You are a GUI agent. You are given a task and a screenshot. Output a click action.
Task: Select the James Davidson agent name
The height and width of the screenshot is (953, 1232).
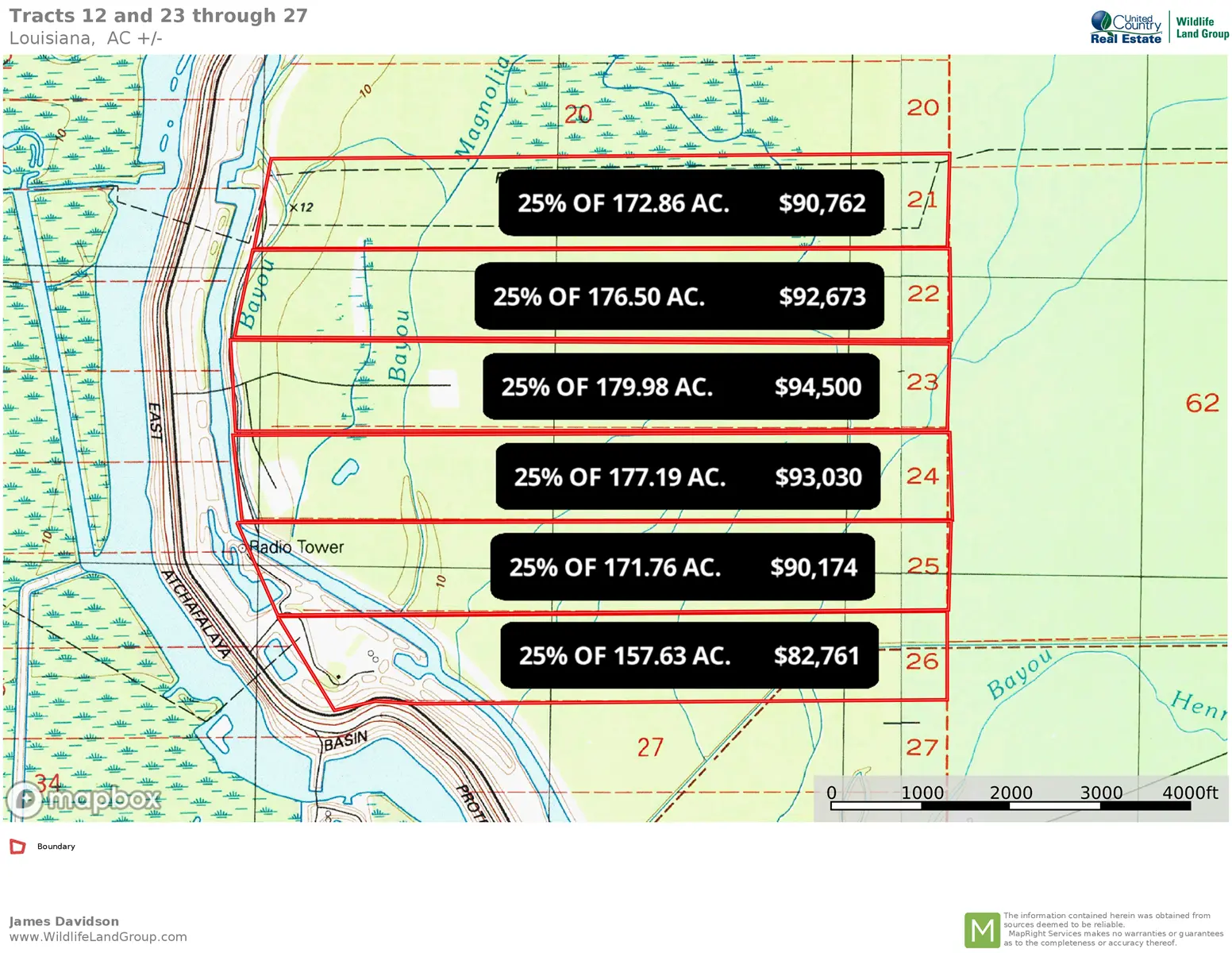(x=64, y=921)
